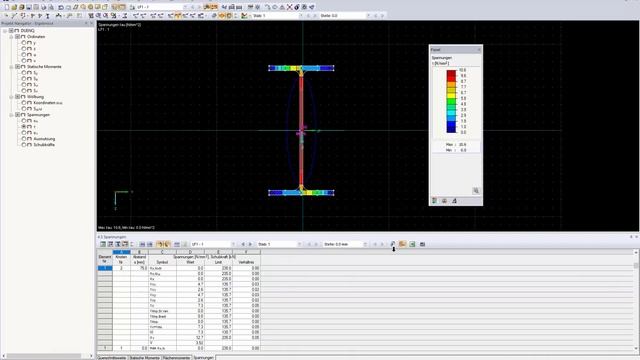The height and width of the screenshot is (360, 640).
Task: Select the Koordinaten radio button under Wölbung
Action: pyautogui.click(x=24, y=103)
